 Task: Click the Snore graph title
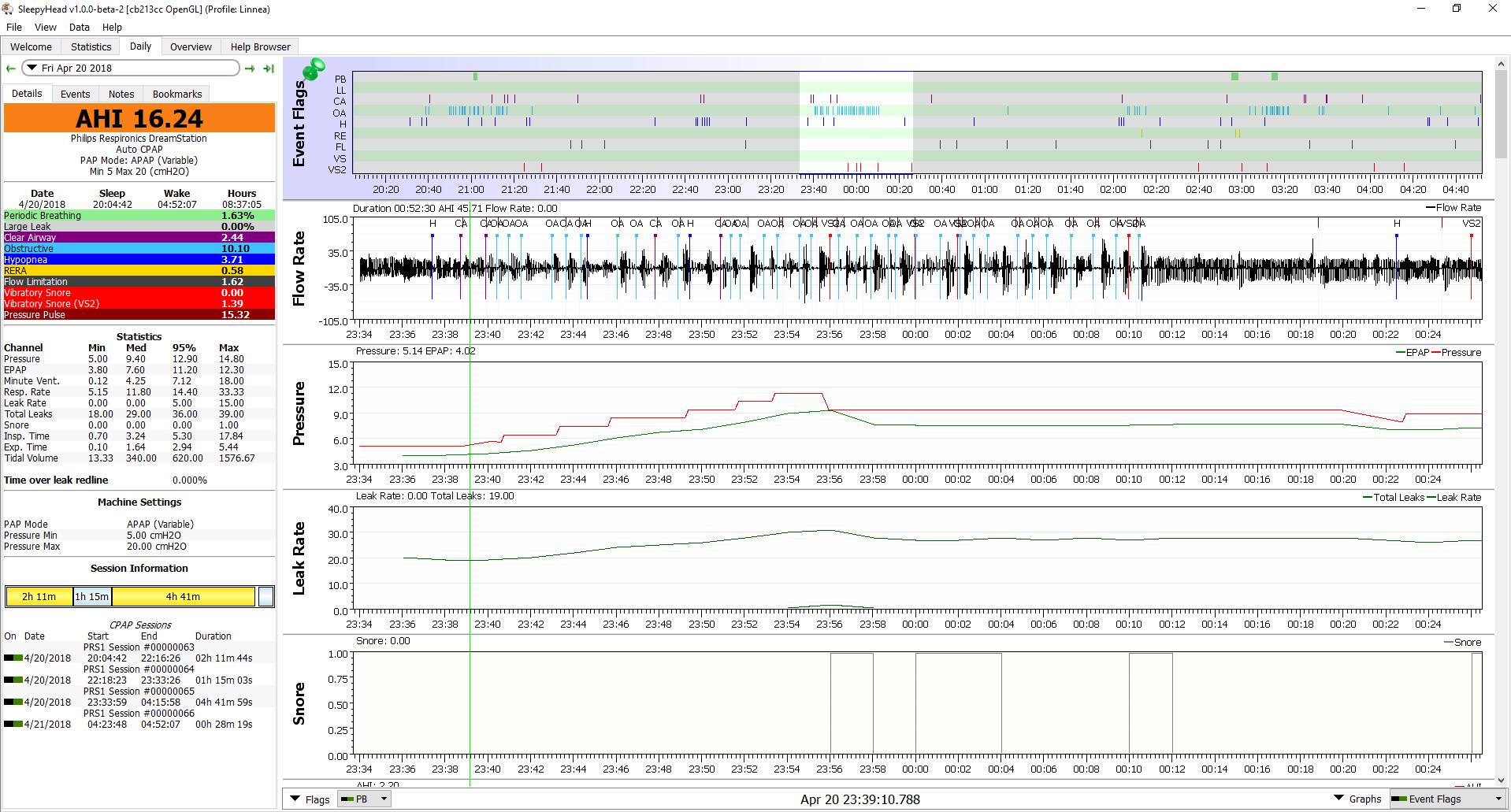[x=299, y=703]
